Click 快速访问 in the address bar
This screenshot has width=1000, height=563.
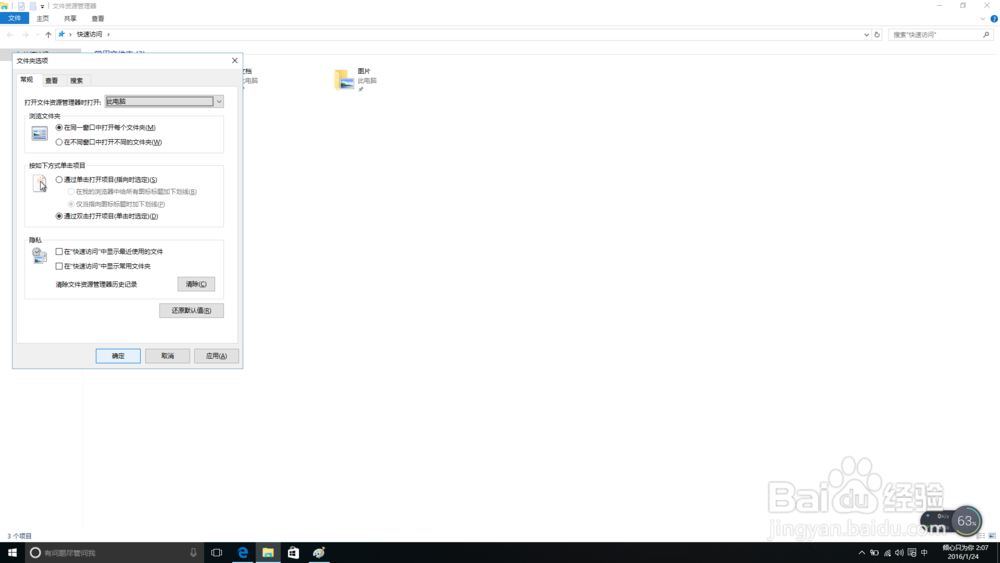click(89, 34)
